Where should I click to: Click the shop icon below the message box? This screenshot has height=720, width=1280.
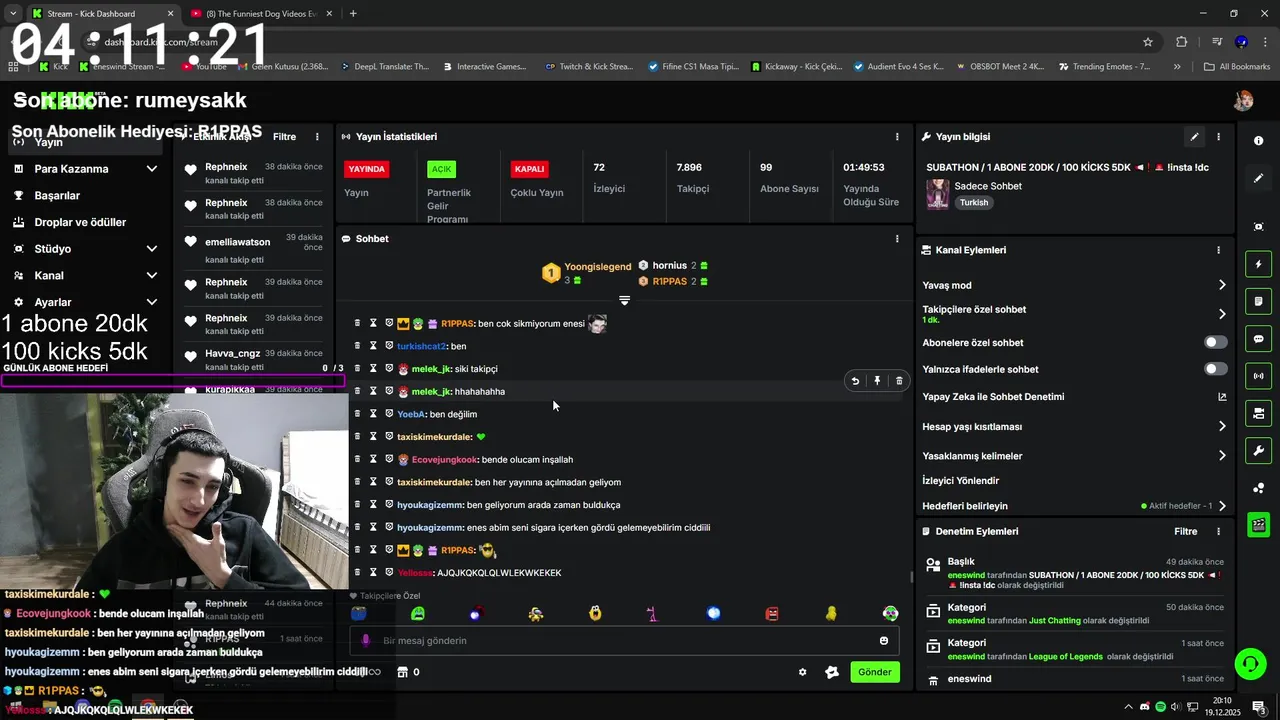[403, 672]
